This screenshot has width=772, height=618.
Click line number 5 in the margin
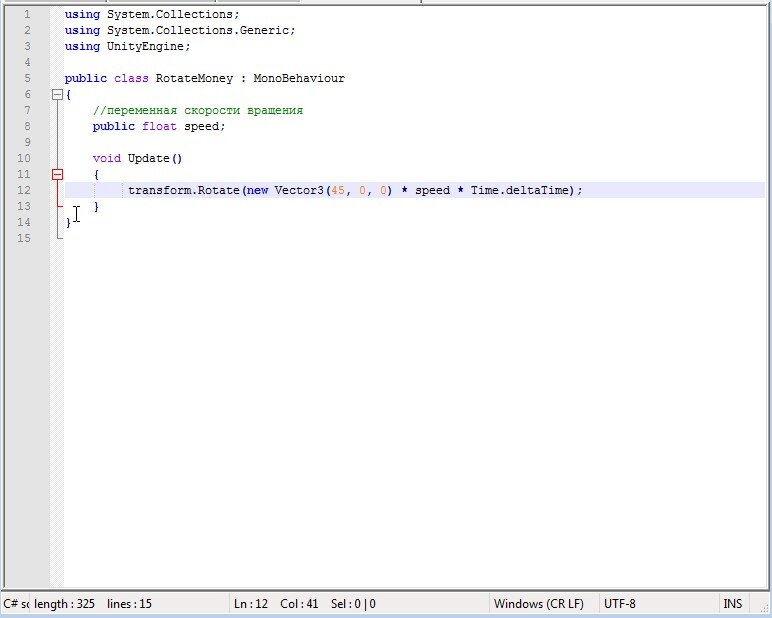click(x=27, y=78)
